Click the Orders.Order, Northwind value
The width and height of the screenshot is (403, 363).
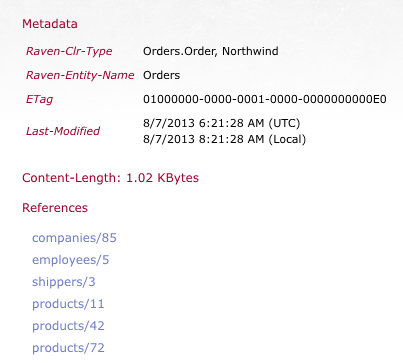tap(211, 51)
